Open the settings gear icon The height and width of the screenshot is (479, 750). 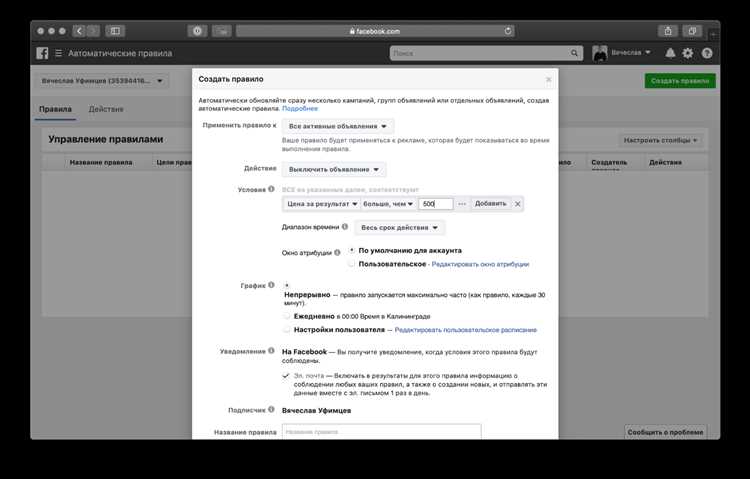(x=688, y=53)
